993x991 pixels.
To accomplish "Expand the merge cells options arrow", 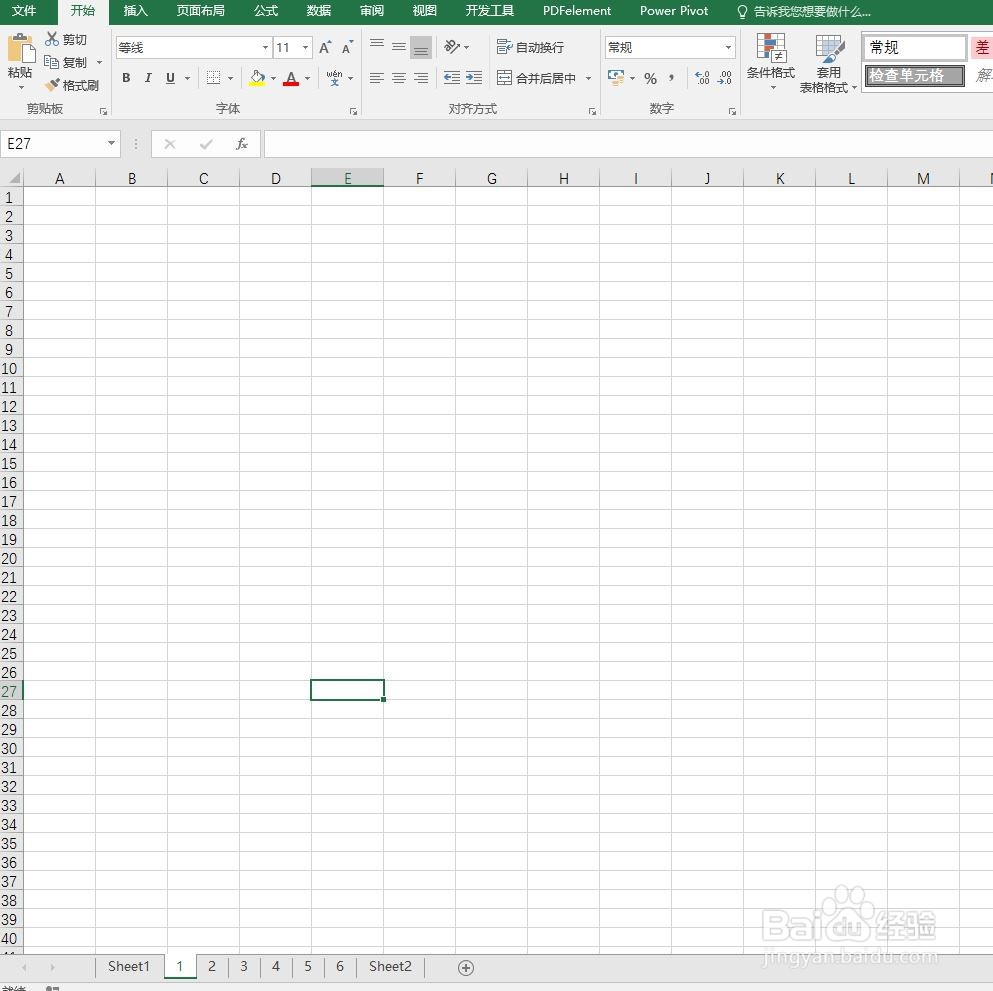I will (588, 78).
